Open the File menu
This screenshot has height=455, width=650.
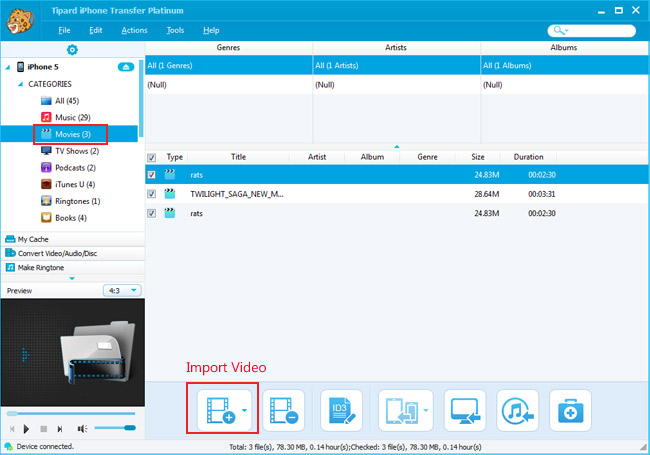[64, 30]
